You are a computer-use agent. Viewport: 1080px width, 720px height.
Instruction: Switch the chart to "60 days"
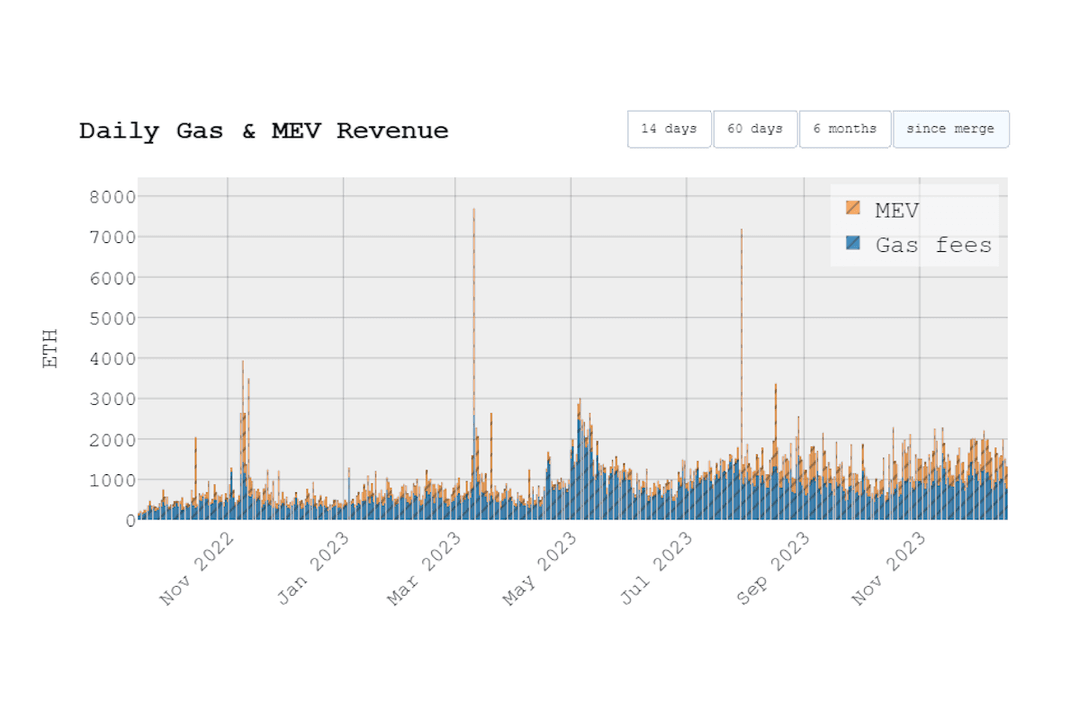(755, 129)
